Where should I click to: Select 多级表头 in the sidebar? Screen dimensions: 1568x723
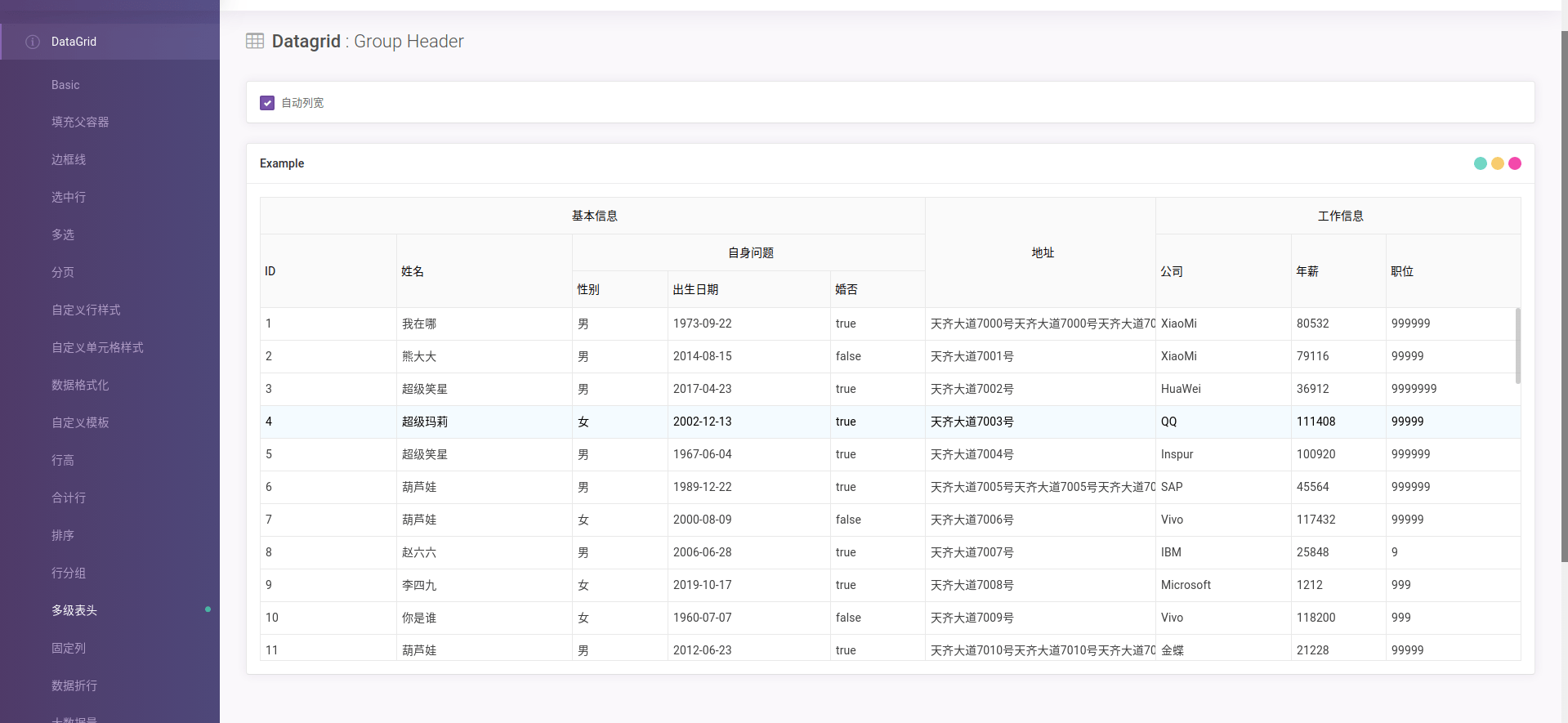(x=74, y=610)
